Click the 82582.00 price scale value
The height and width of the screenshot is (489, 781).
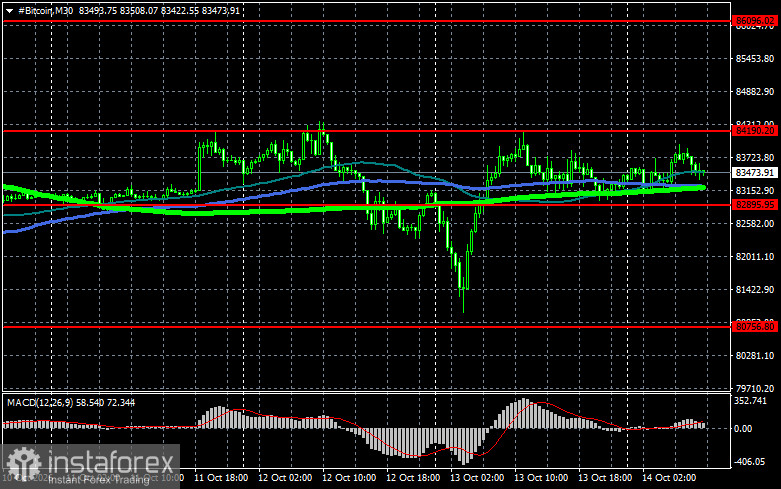[x=755, y=224]
